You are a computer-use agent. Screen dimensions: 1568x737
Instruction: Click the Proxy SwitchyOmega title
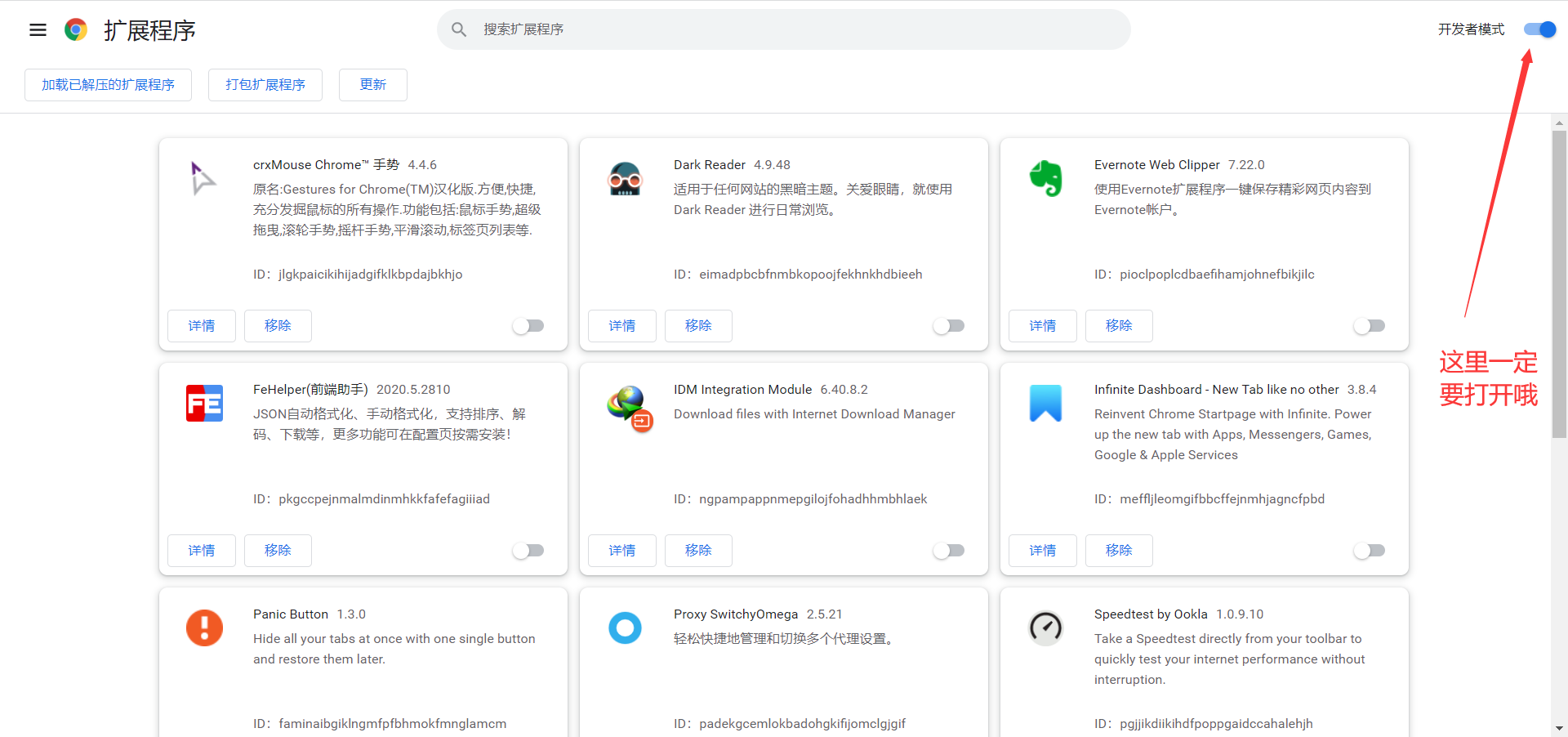[x=736, y=614]
